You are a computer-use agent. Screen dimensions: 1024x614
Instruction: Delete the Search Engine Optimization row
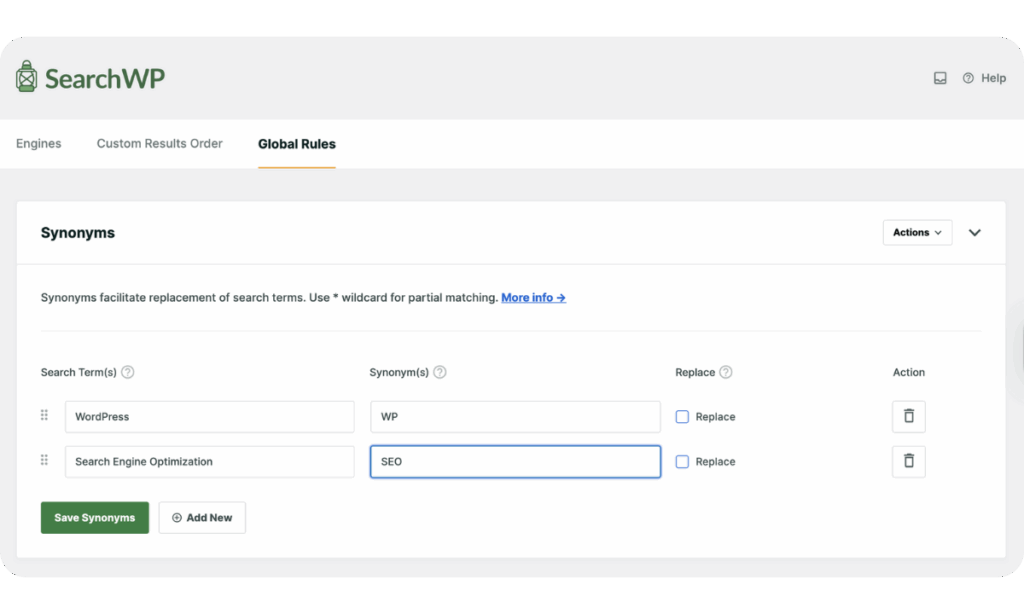908,462
